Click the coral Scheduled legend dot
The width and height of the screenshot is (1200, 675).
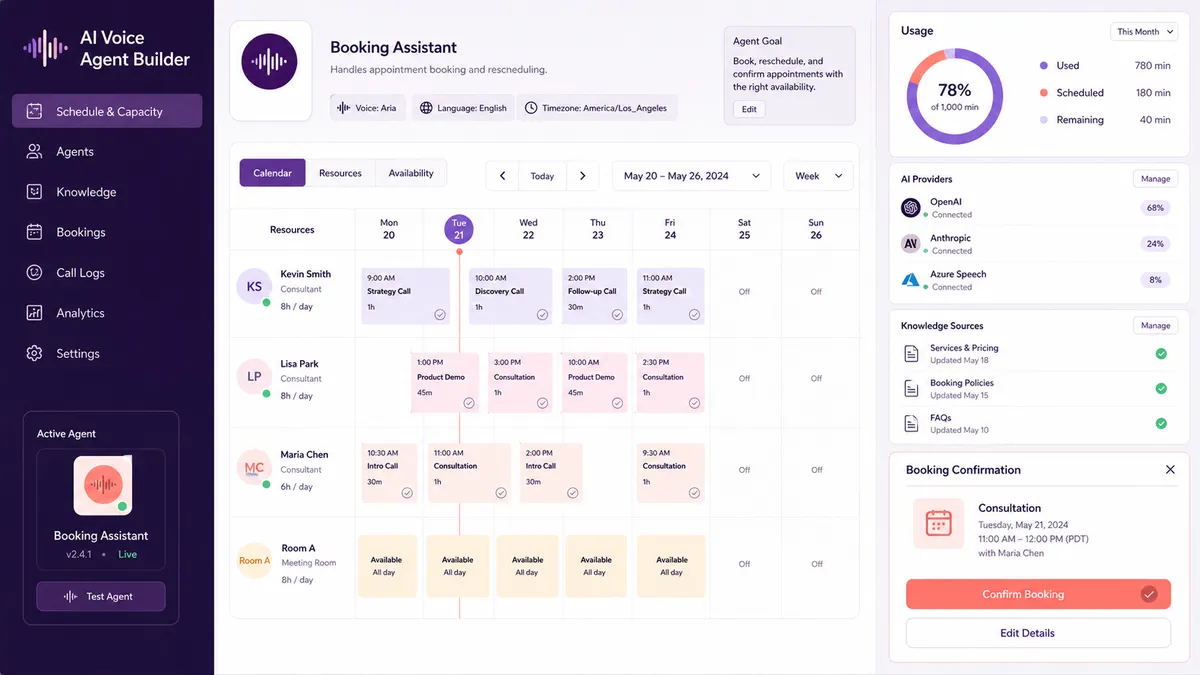point(1044,93)
